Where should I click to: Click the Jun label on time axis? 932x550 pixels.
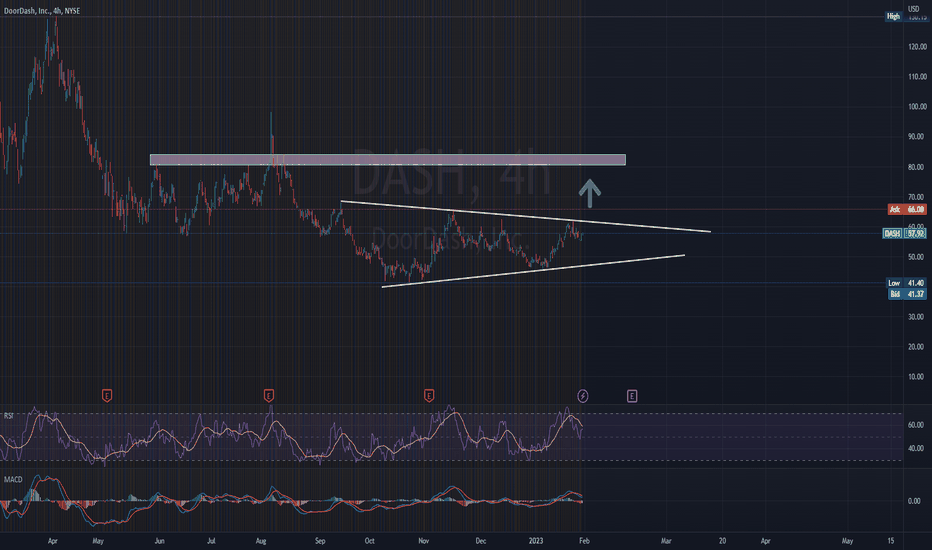159,541
